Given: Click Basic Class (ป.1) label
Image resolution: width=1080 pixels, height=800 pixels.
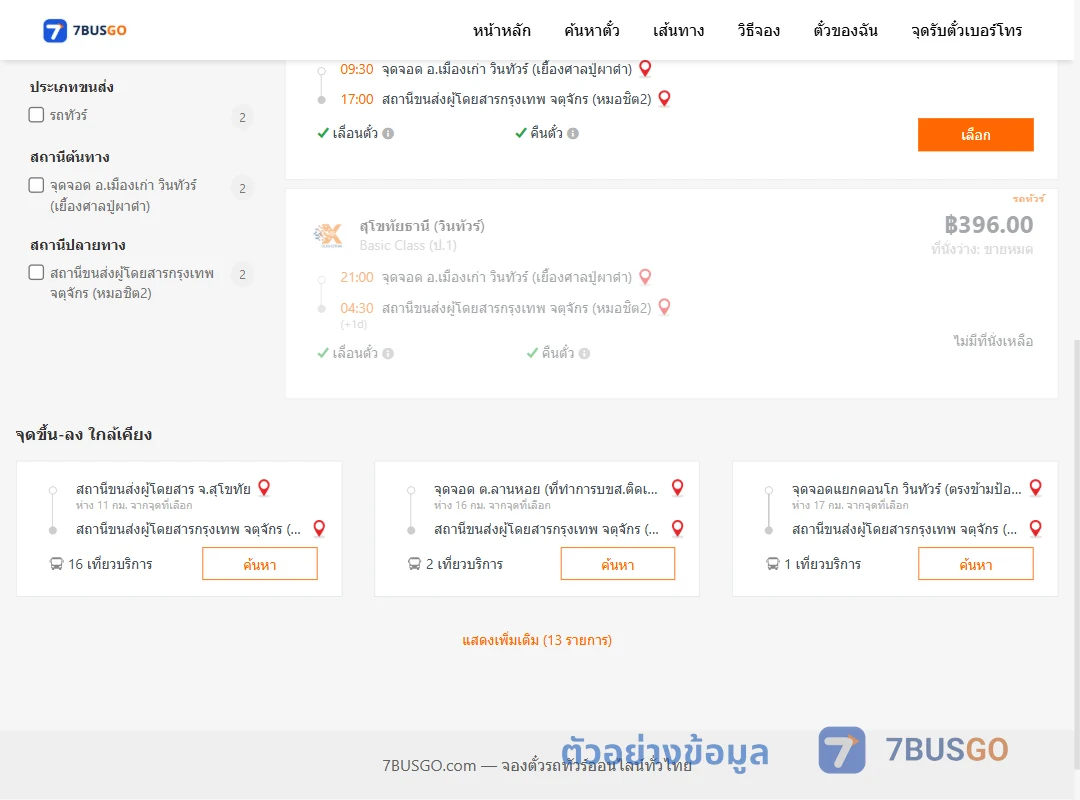Looking at the screenshot, I should (x=408, y=245).
